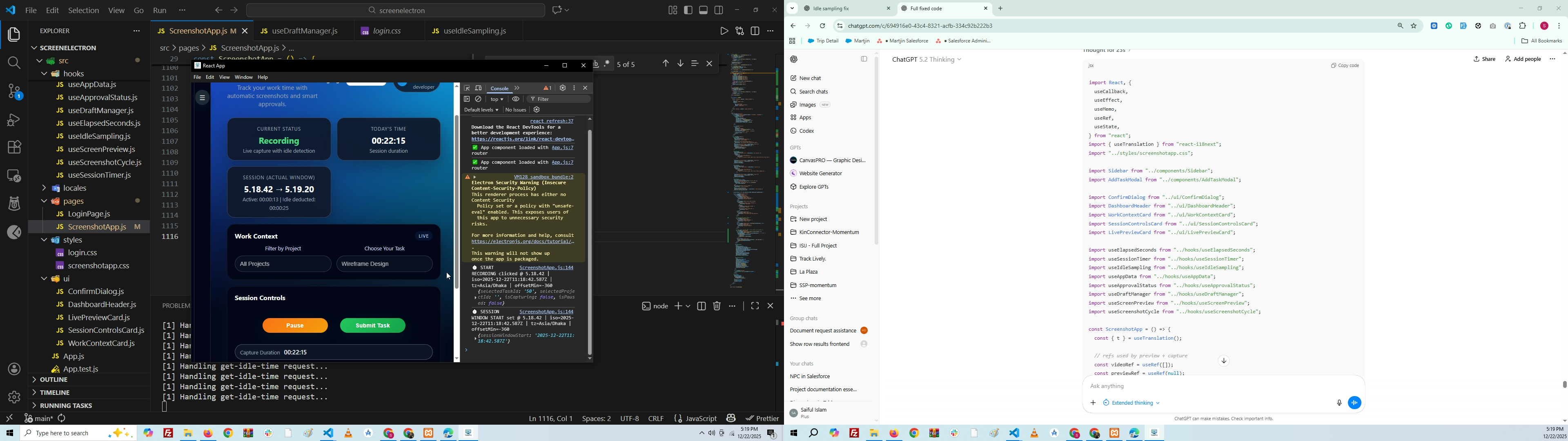Switch to the useDraftManager.js editor tab
The image size is (1568, 441).
click(305, 31)
